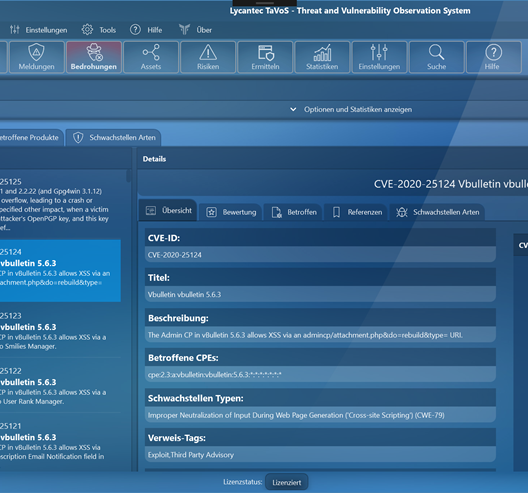Open the Assets network toolbar button
The width and height of the screenshot is (528, 493).
(151, 57)
